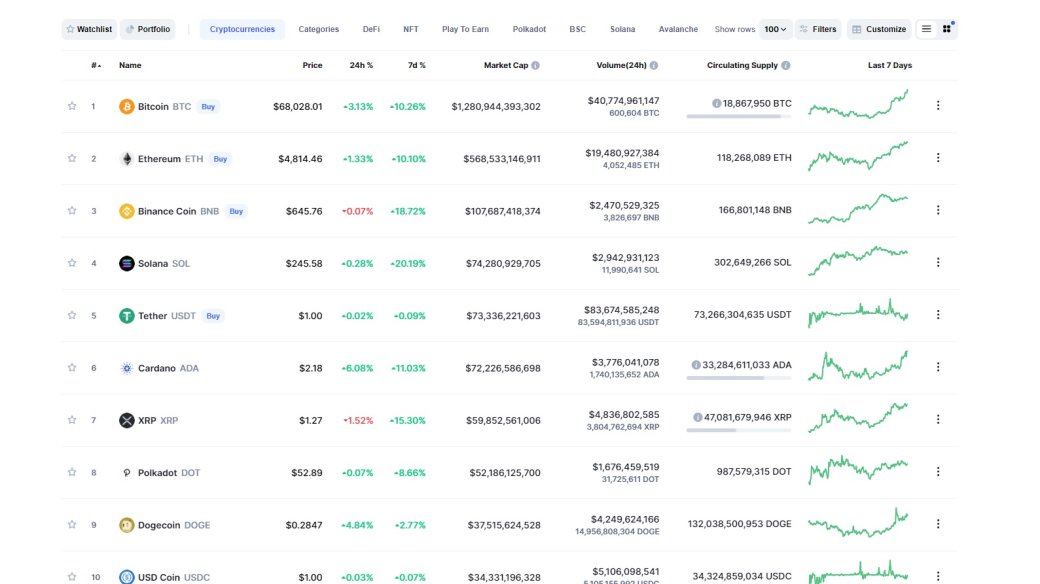Click the info icon beside Bitcoin supply
The image size is (1040, 584).
[x=716, y=104]
